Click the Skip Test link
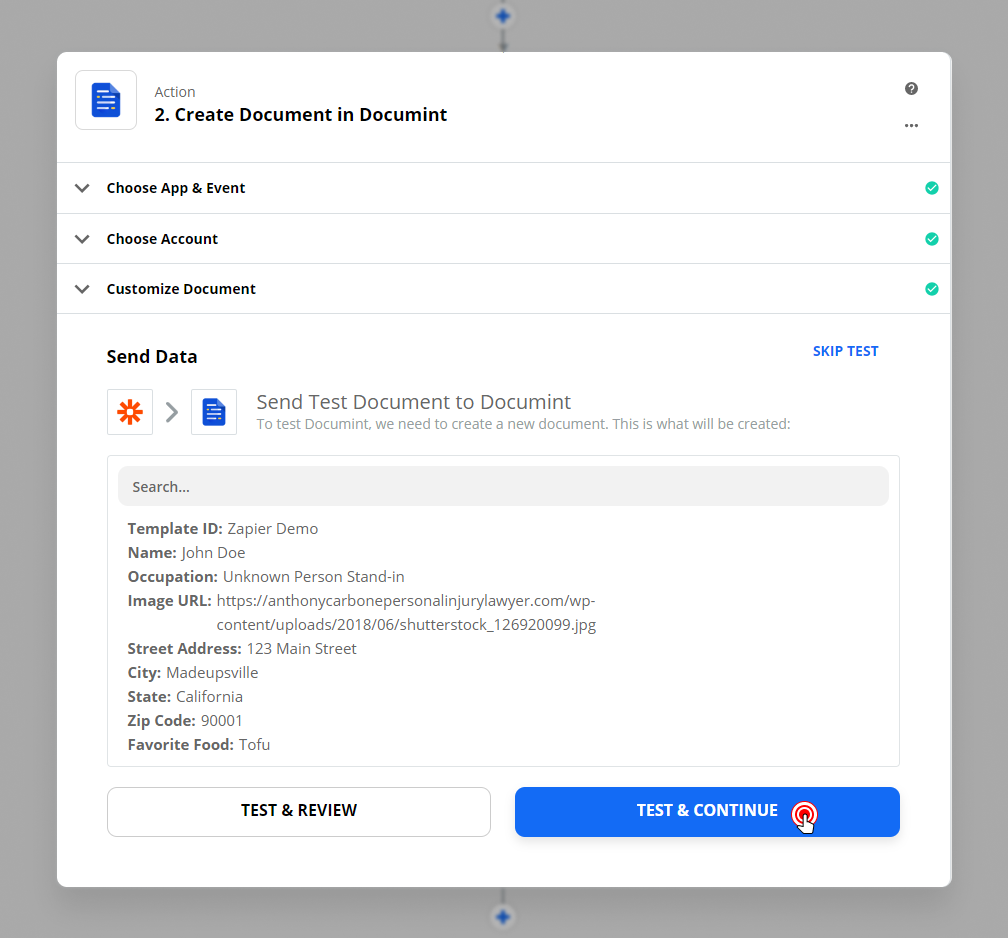 [x=845, y=351]
